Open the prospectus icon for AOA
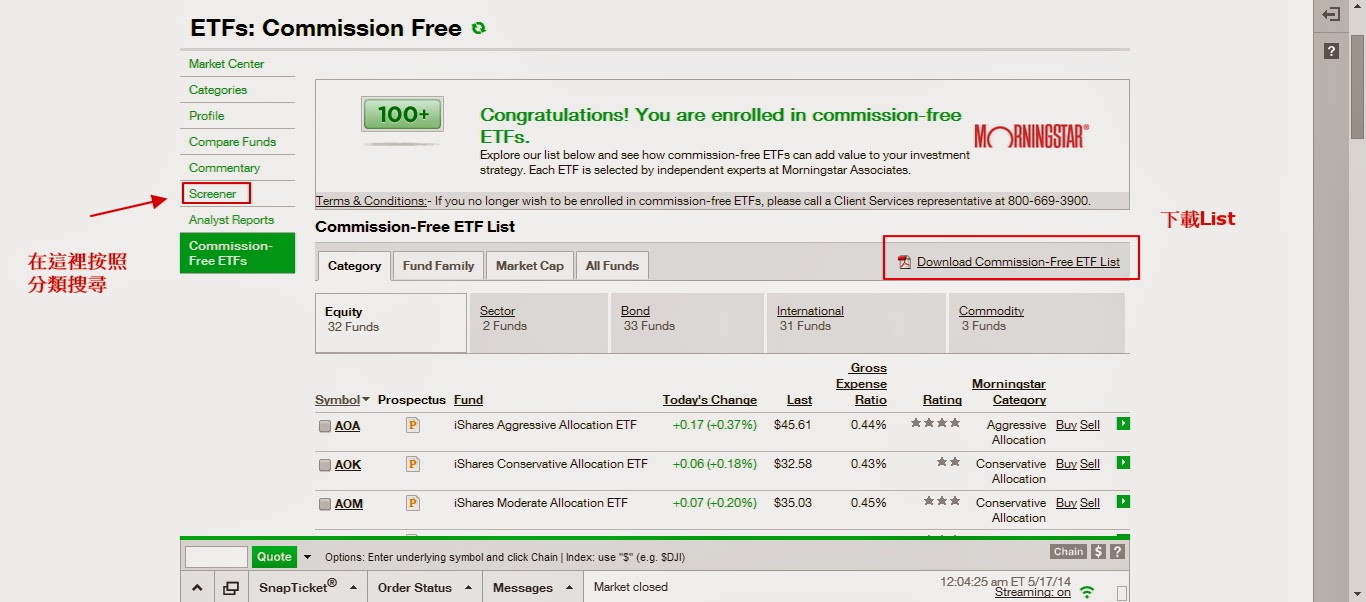1366x602 pixels. 413,425
